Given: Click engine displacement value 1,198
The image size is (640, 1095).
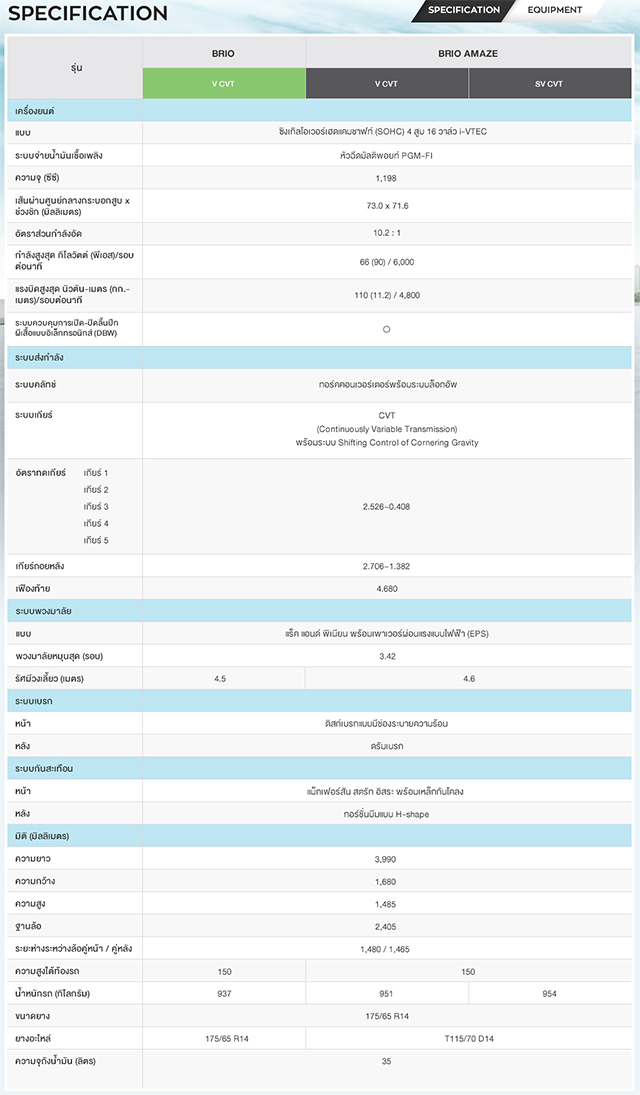Looking at the screenshot, I should coord(386,178).
